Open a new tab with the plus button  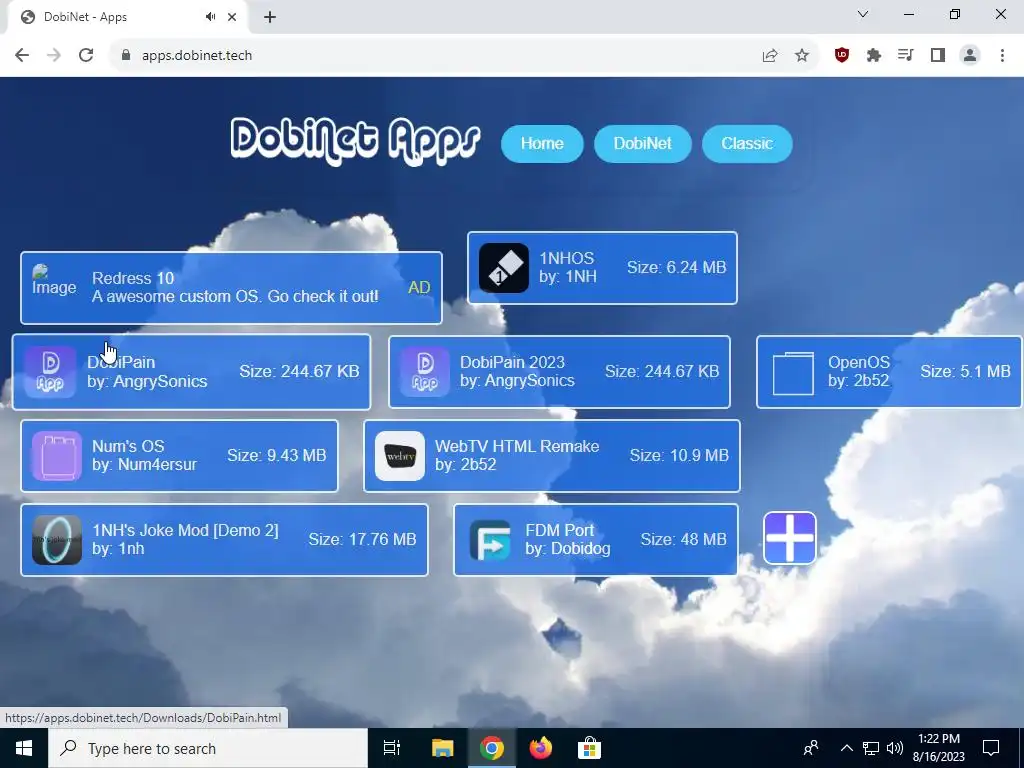tap(270, 17)
